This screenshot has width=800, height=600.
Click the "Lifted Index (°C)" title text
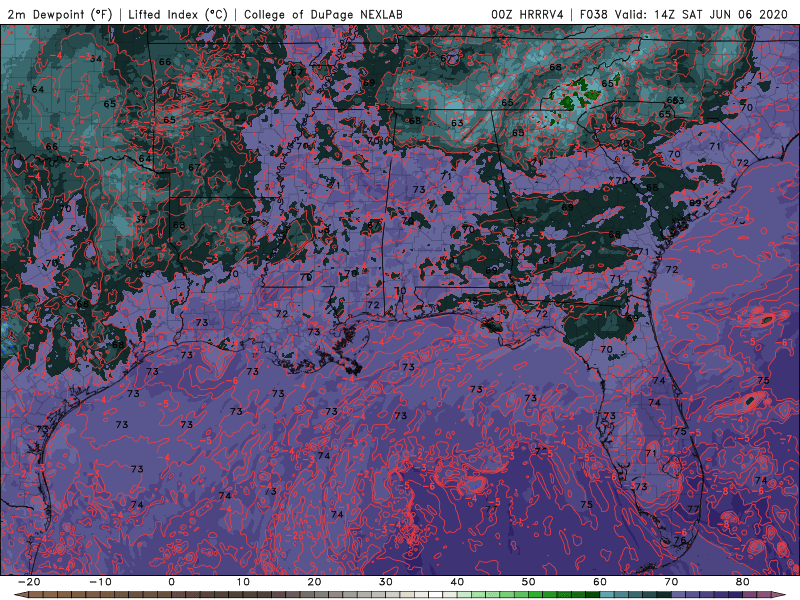coord(177,14)
